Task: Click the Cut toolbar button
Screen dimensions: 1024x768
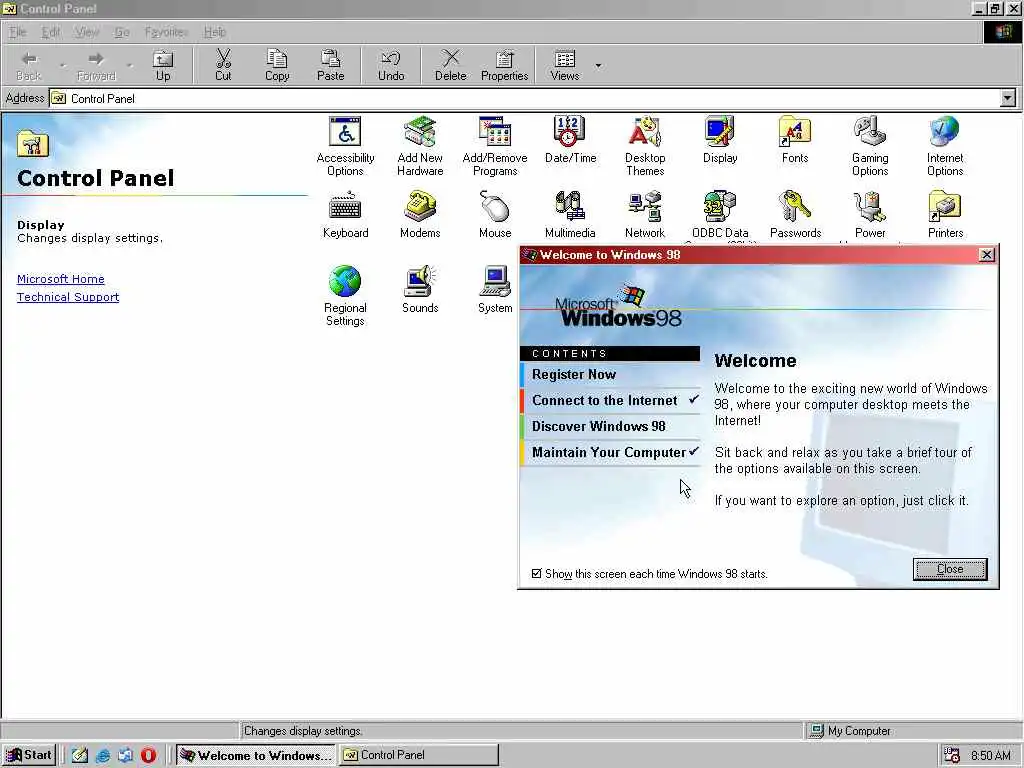Action: point(223,66)
